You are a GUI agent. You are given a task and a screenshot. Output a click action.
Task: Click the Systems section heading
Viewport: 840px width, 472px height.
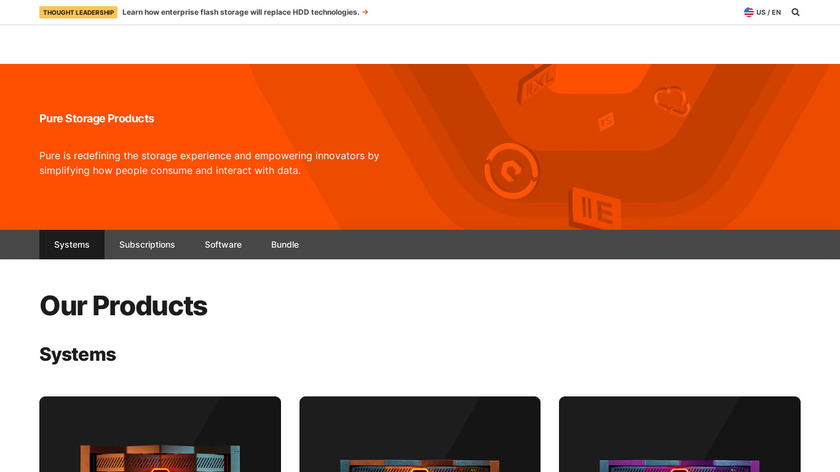click(x=78, y=354)
